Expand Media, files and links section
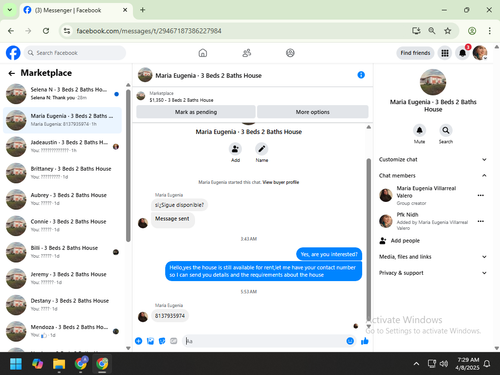This screenshot has height=375, width=500. (433, 257)
